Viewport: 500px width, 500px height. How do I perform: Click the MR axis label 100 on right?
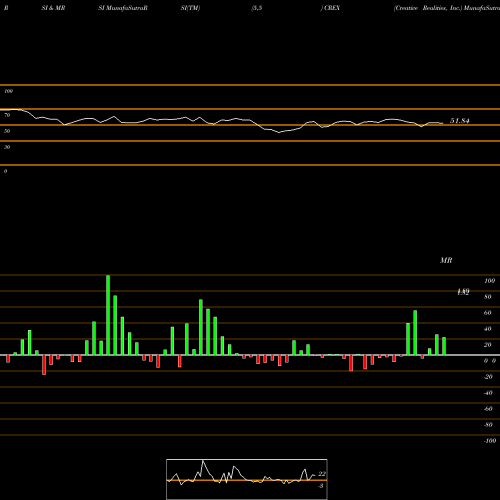click(x=489, y=281)
